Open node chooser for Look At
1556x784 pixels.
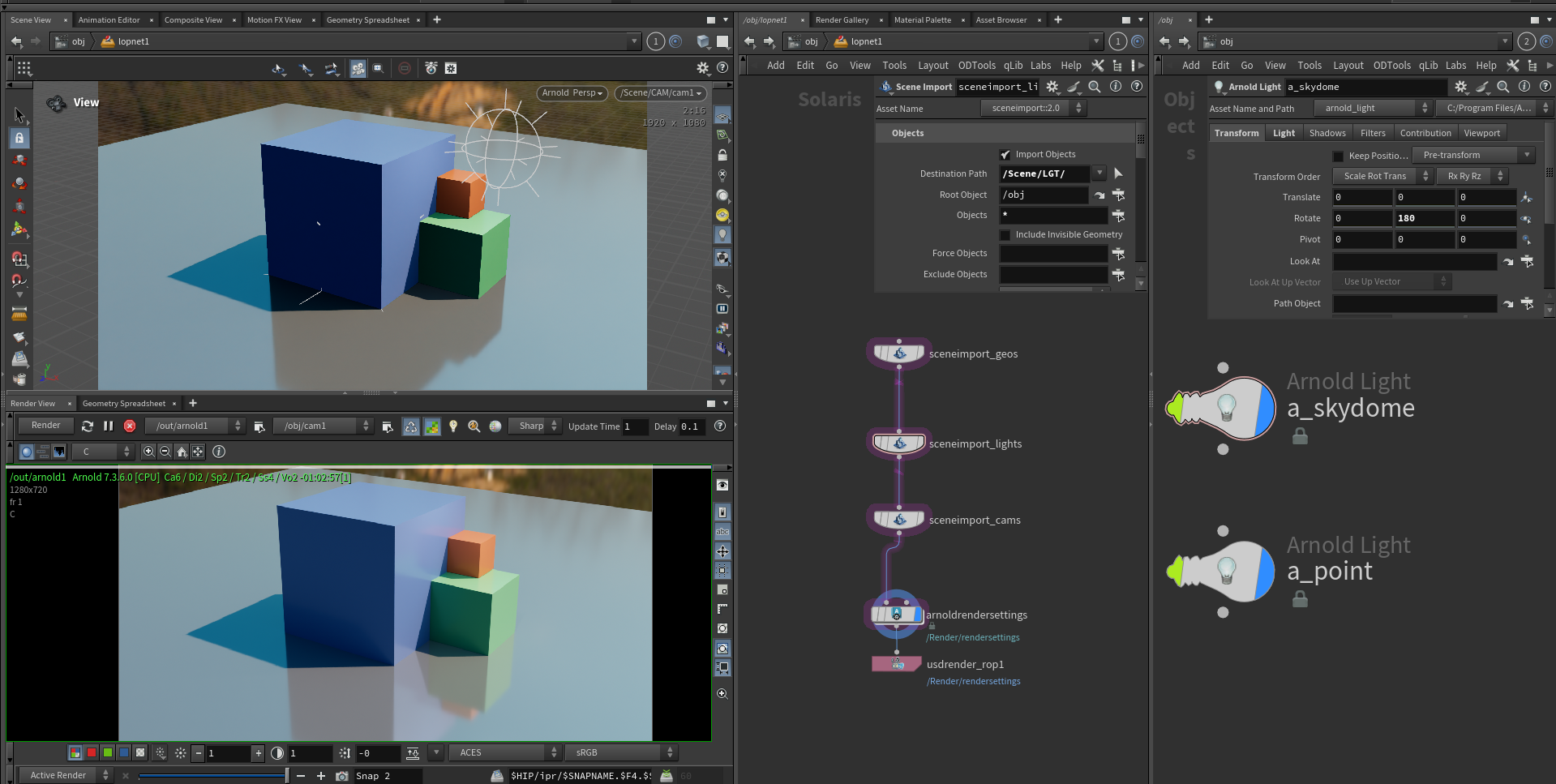[x=1527, y=261]
